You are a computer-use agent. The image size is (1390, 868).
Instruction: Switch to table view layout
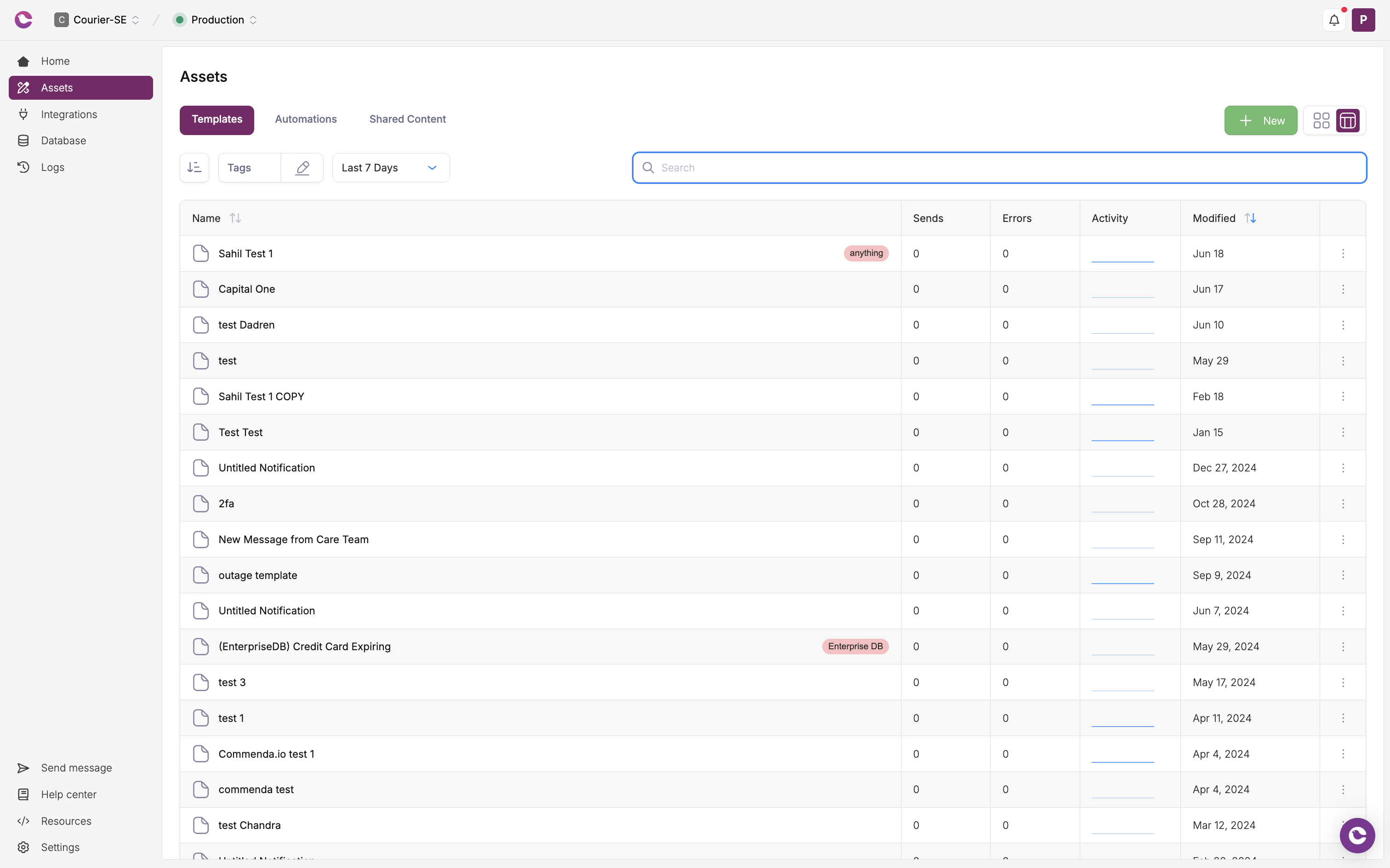(x=1348, y=120)
